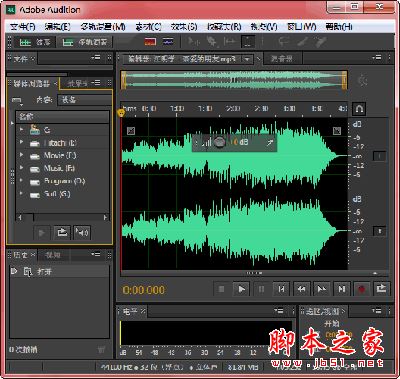This screenshot has height=379, width=400.
Task: Open the History panel options menu
Action: click(x=96, y=254)
